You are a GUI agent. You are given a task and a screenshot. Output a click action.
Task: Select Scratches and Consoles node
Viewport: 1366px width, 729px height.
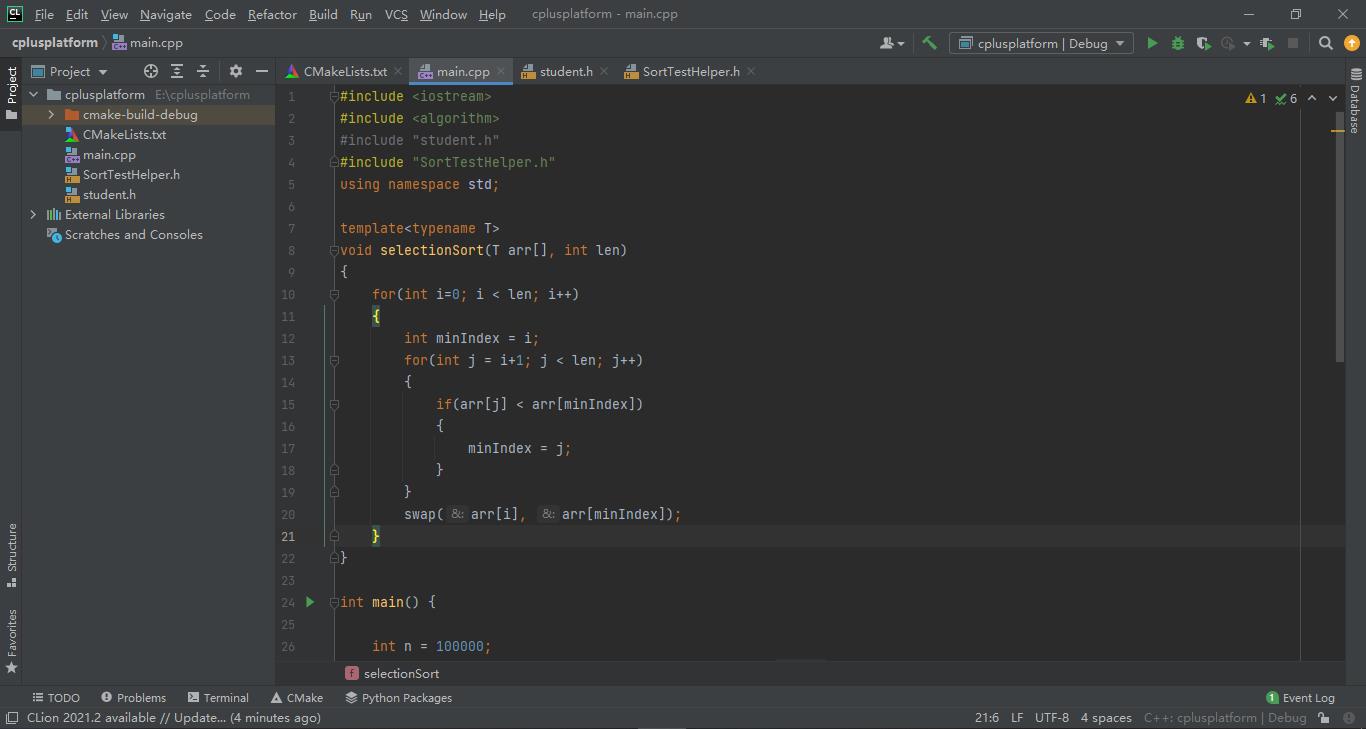[x=133, y=234]
